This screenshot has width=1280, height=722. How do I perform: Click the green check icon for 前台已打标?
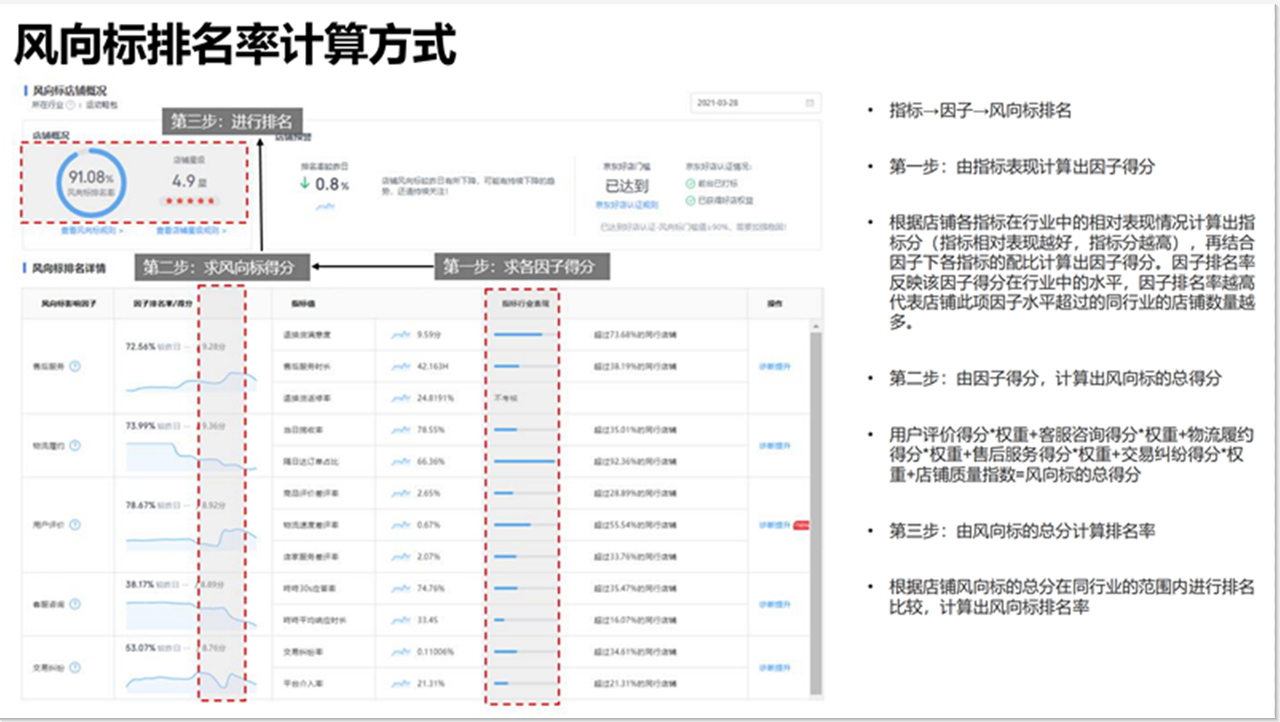click(690, 184)
